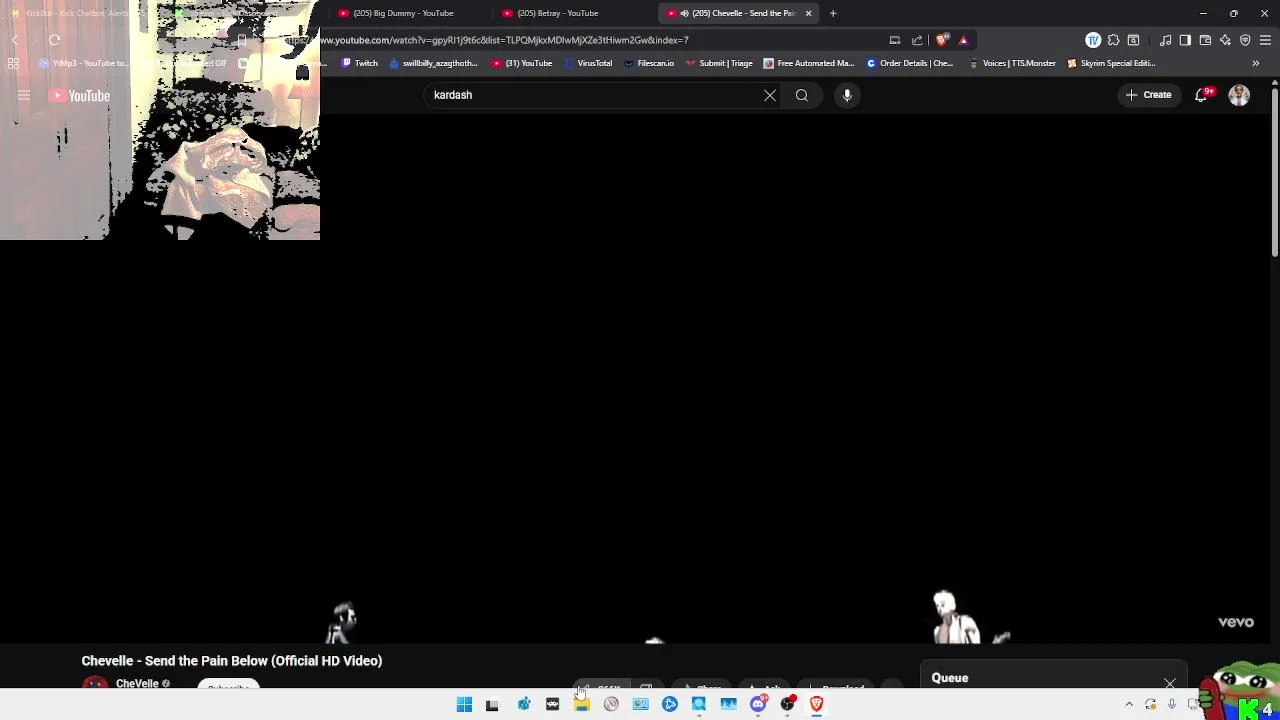Screen dimensions: 1280x720
Task: Close the Chevelle browser tab
Action: coord(808,13)
